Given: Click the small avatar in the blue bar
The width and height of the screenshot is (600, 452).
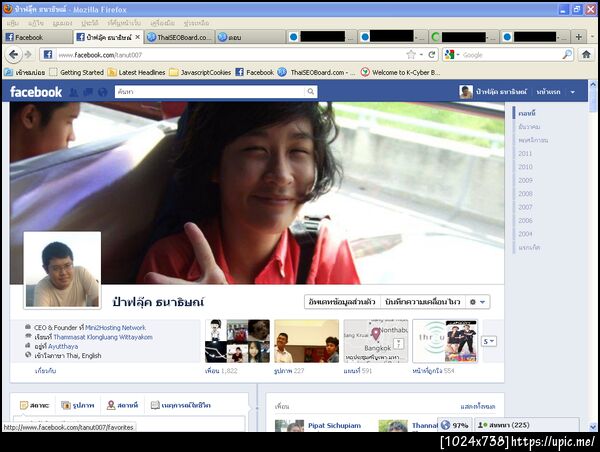Looking at the screenshot, I should tap(466, 92).
